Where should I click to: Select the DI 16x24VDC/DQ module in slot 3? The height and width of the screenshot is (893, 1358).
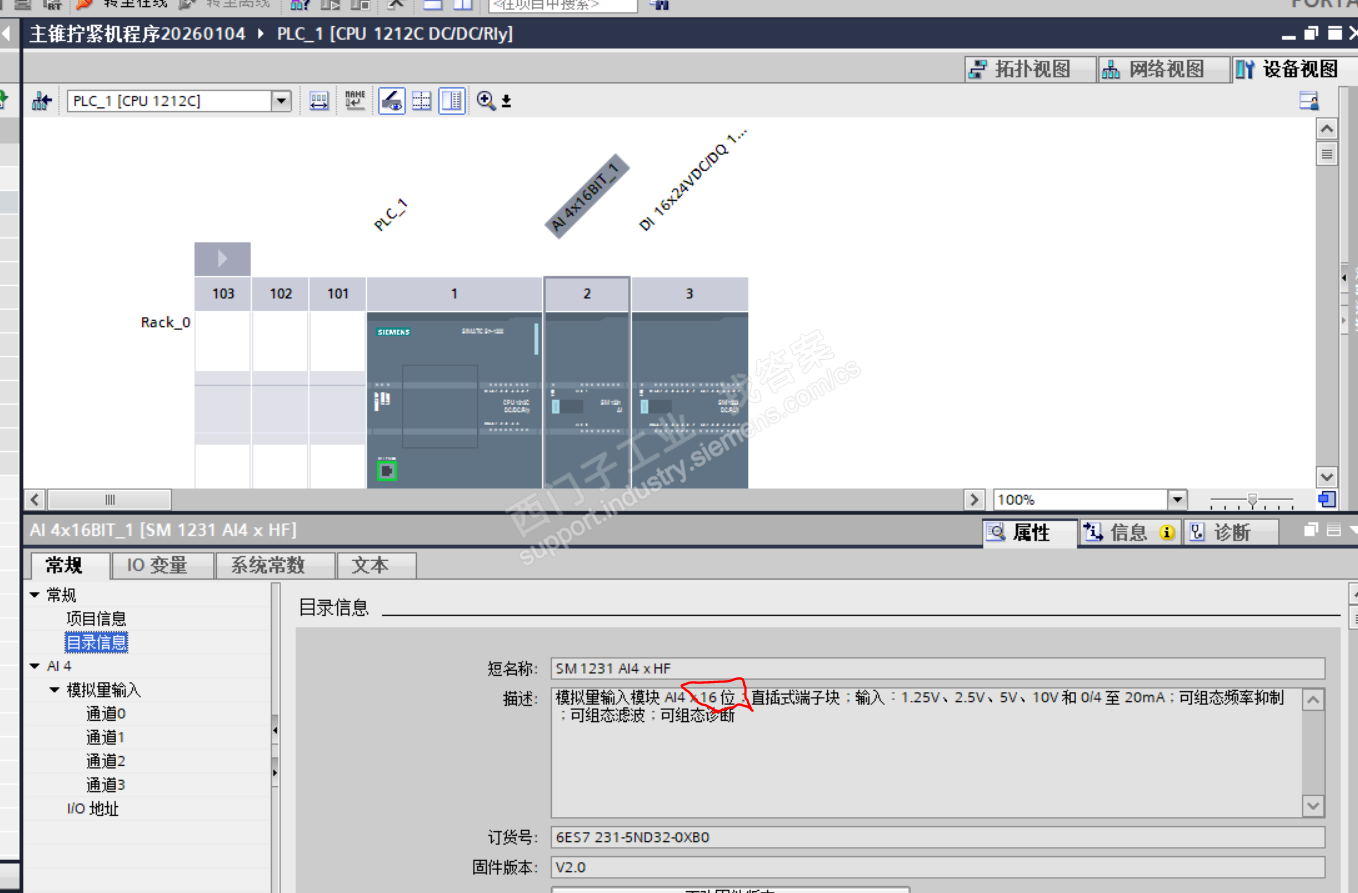tap(690, 400)
